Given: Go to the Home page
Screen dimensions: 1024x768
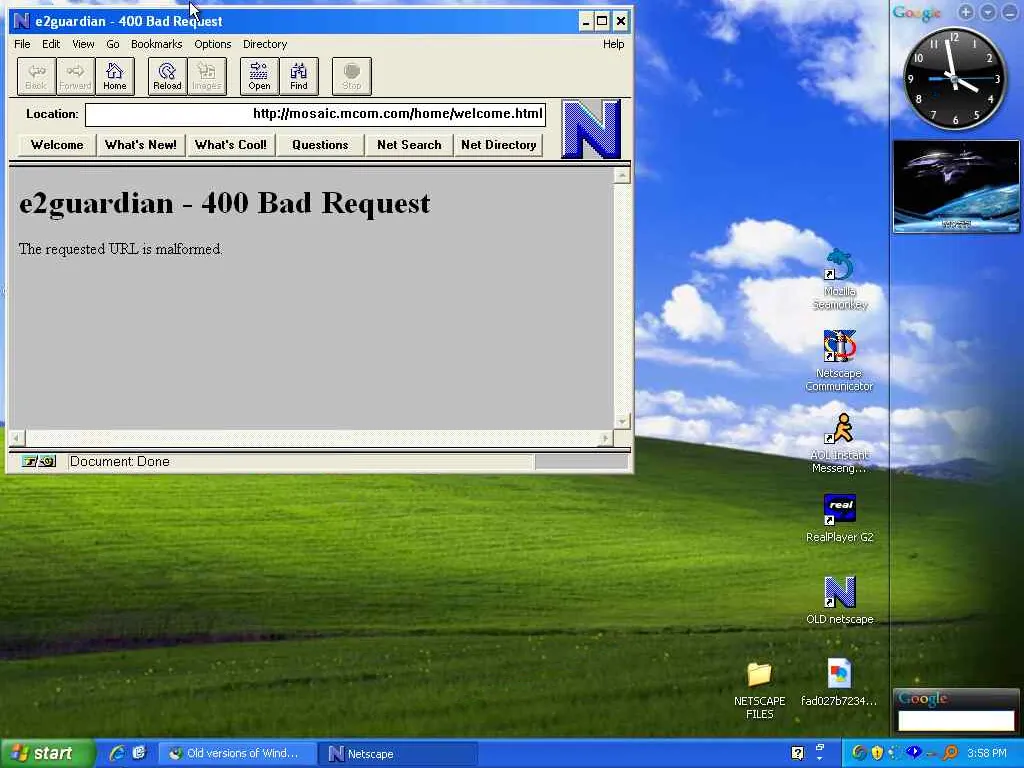Looking at the screenshot, I should [x=115, y=76].
